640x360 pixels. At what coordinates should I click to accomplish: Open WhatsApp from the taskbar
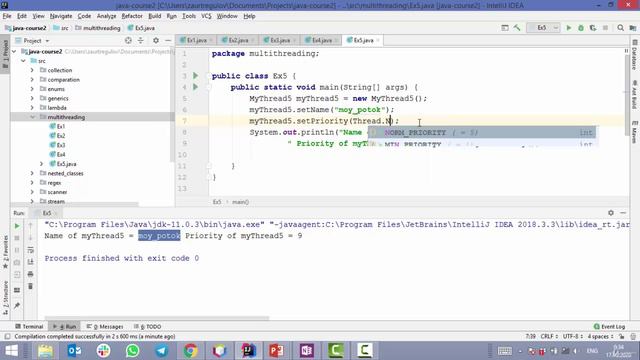click(132, 351)
